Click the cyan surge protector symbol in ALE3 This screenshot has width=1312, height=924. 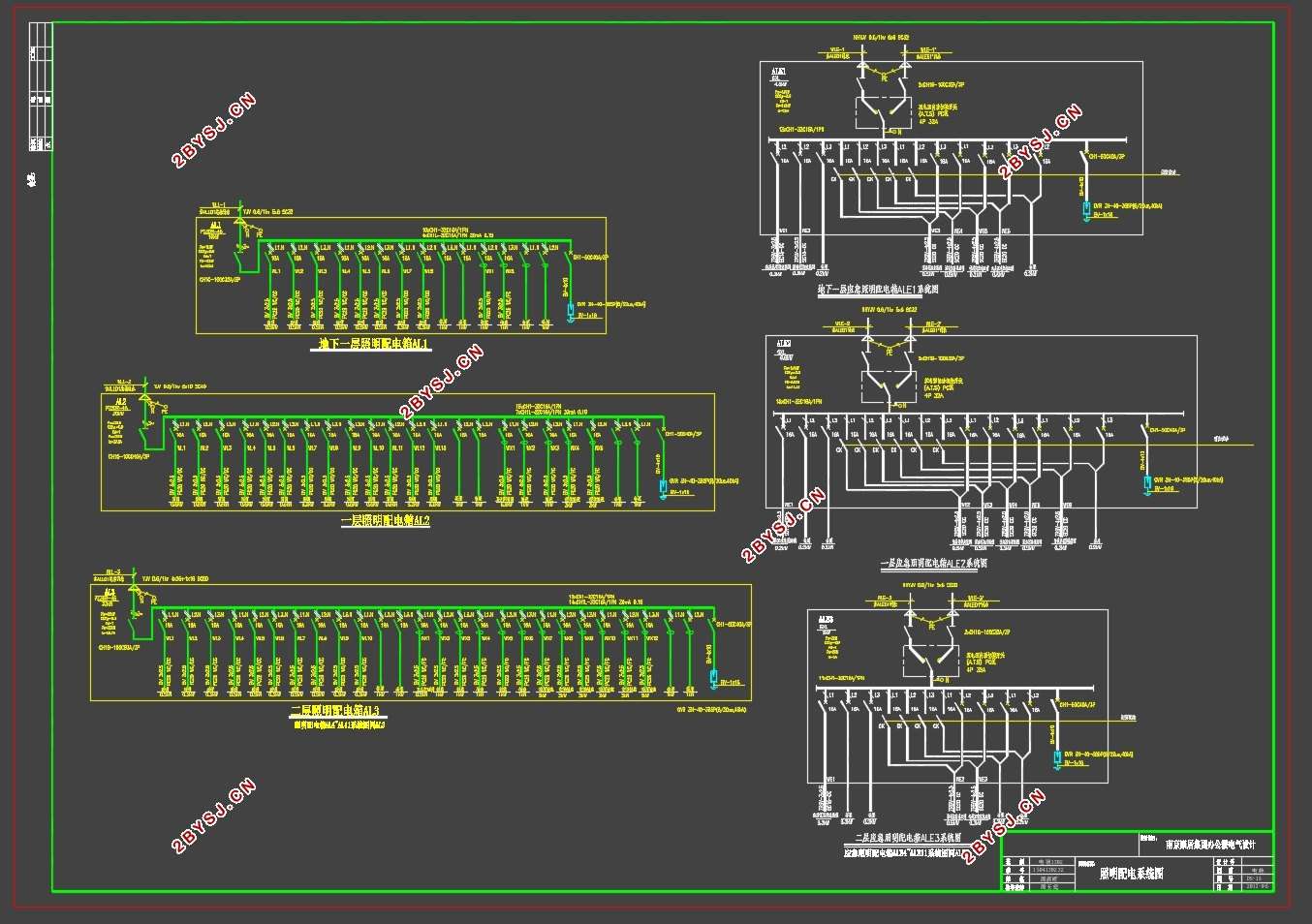click(x=1056, y=758)
